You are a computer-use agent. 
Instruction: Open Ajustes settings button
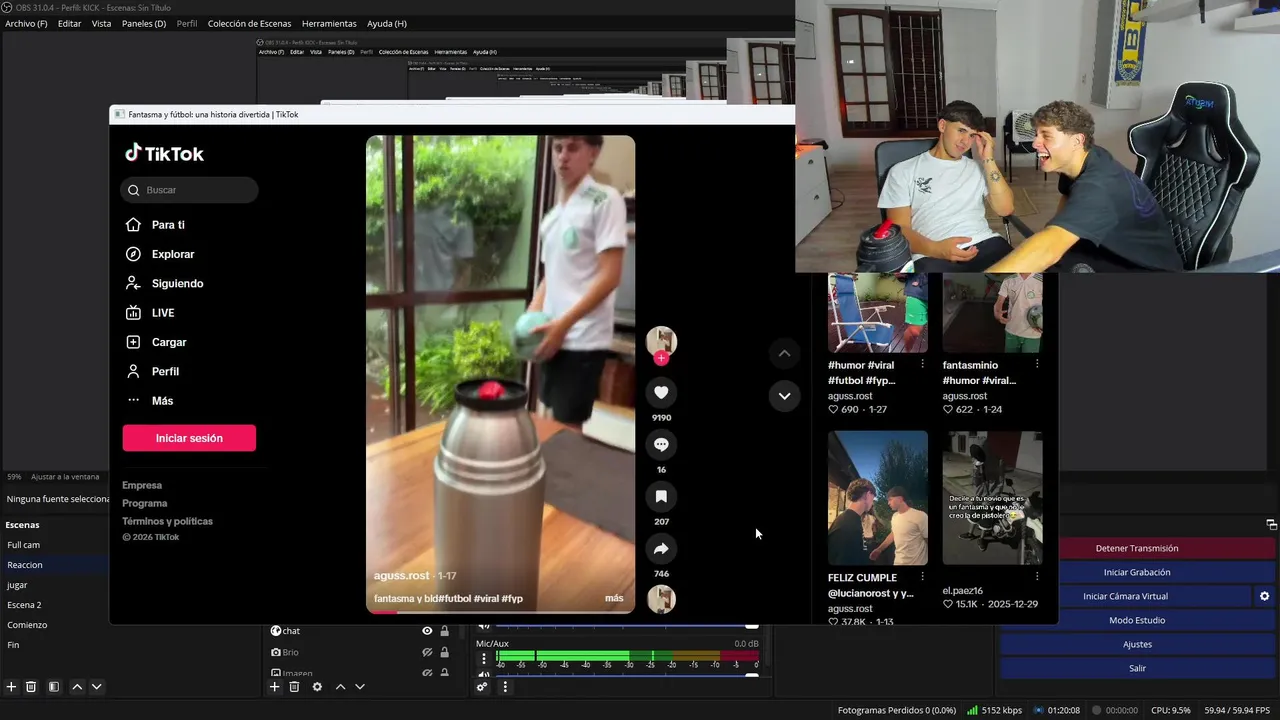pyautogui.click(x=1137, y=644)
